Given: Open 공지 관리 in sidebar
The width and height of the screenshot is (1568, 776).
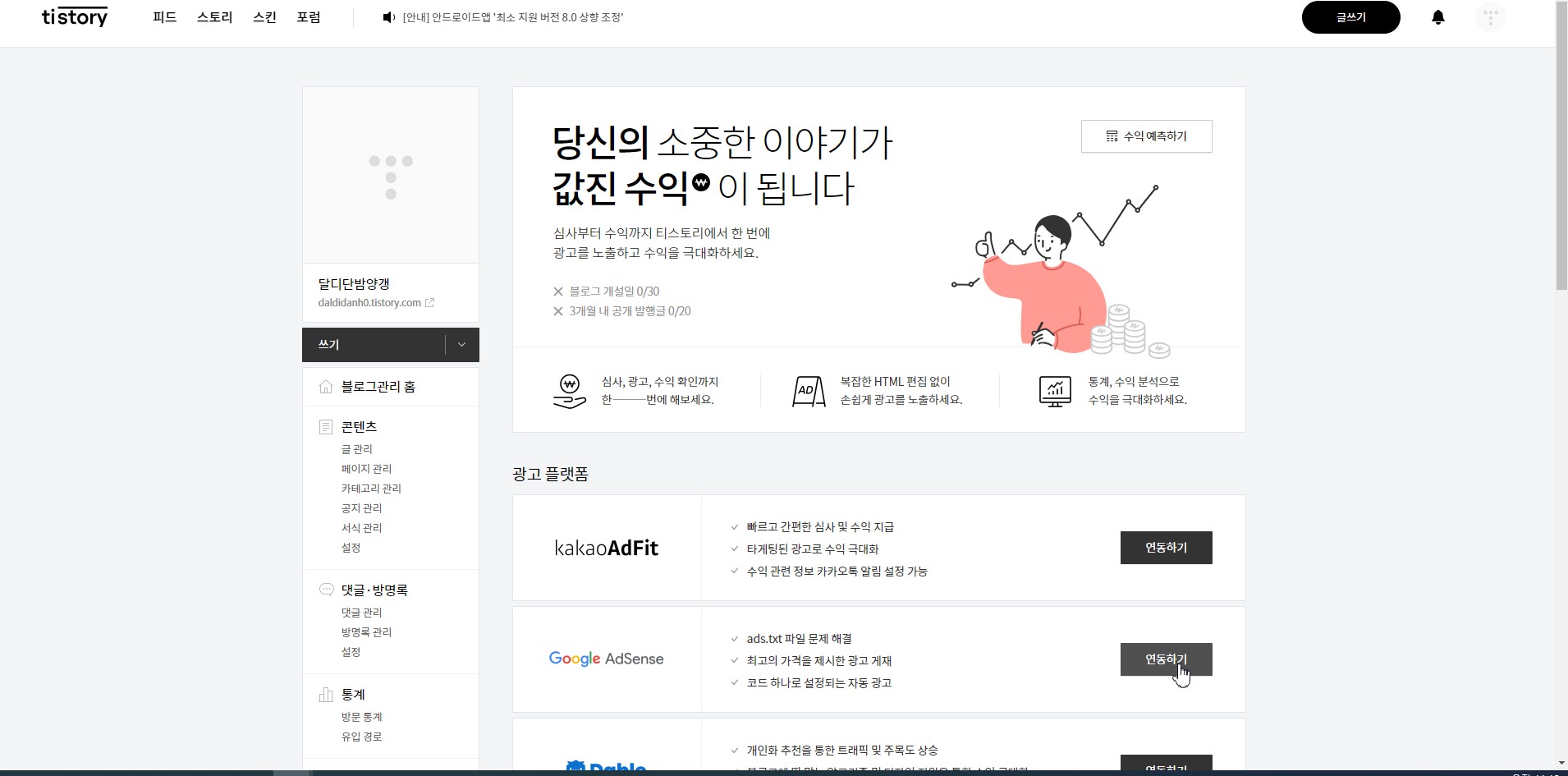Looking at the screenshot, I should tap(361, 508).
